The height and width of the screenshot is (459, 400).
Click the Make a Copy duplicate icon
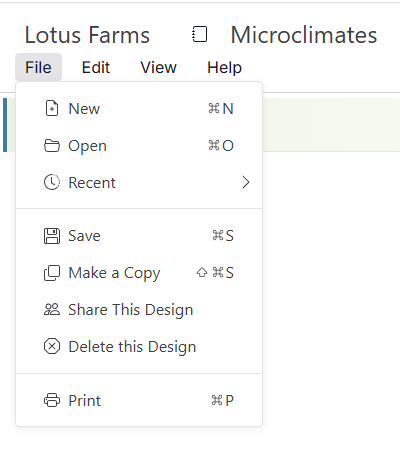pyautogui.click(x=52, y=273)
